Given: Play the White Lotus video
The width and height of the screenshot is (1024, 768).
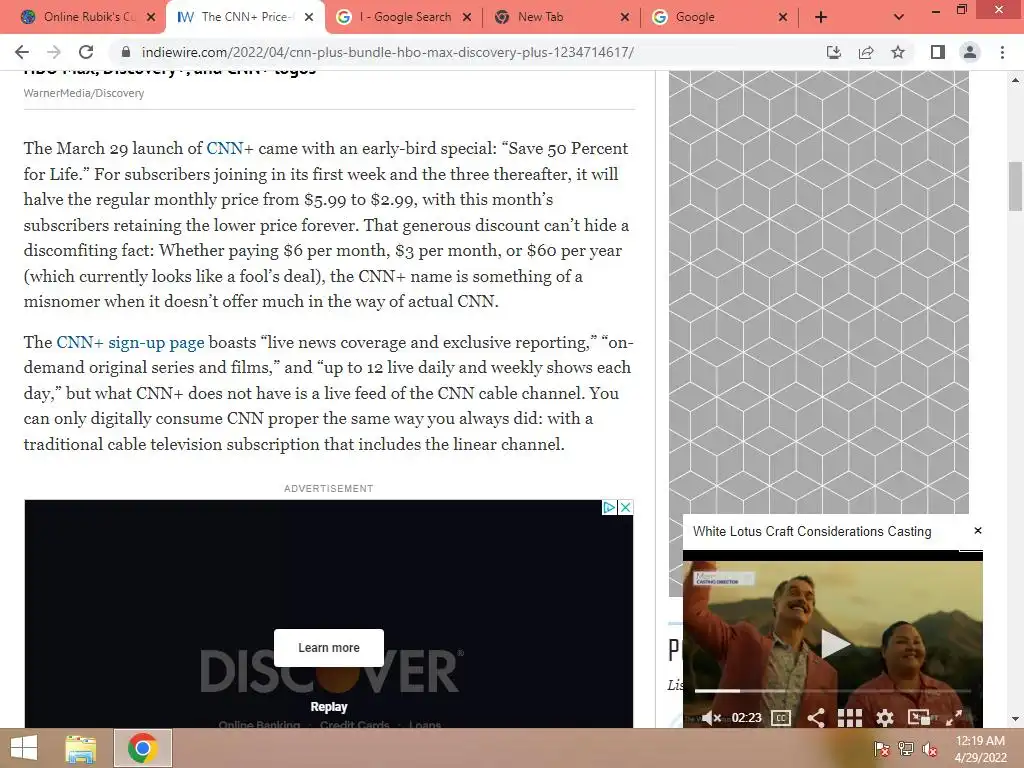Looking at the screenshot, I should [x=834, y=643].
